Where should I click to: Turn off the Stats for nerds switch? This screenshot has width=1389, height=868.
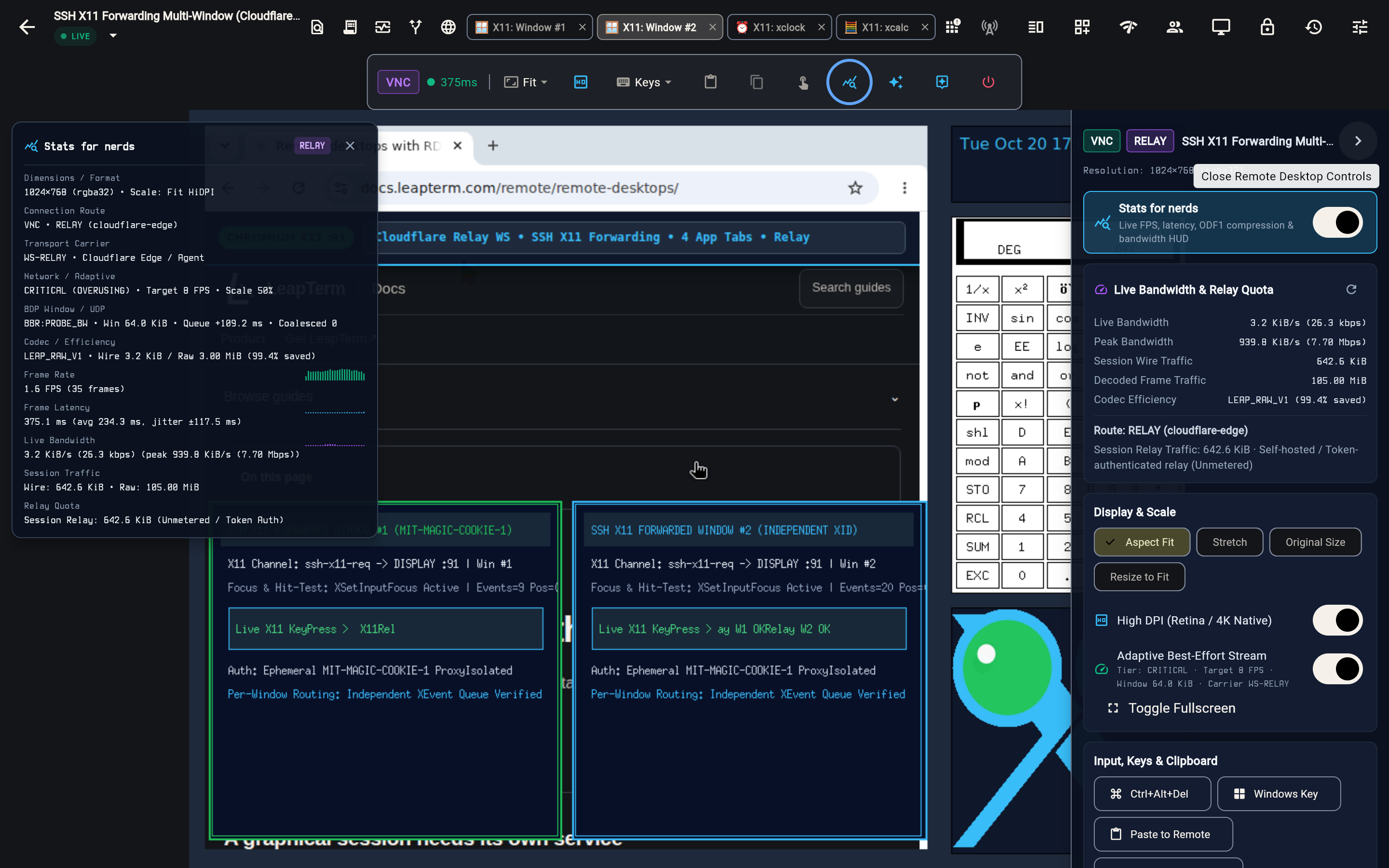pos(1337,222)
